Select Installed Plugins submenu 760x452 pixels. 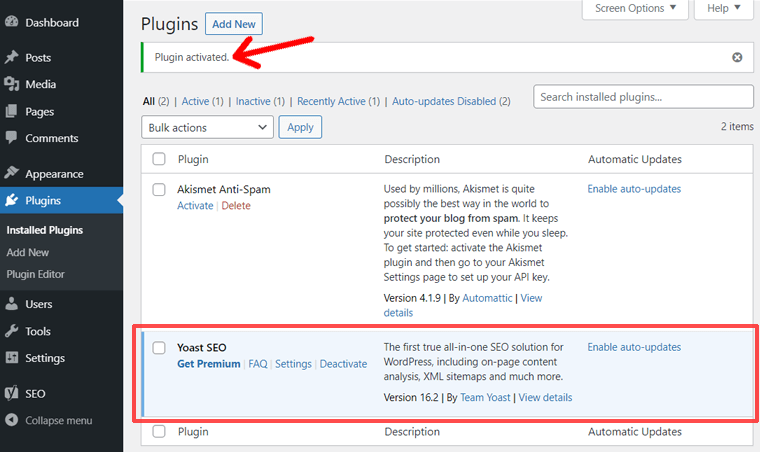tap(45, 230)
